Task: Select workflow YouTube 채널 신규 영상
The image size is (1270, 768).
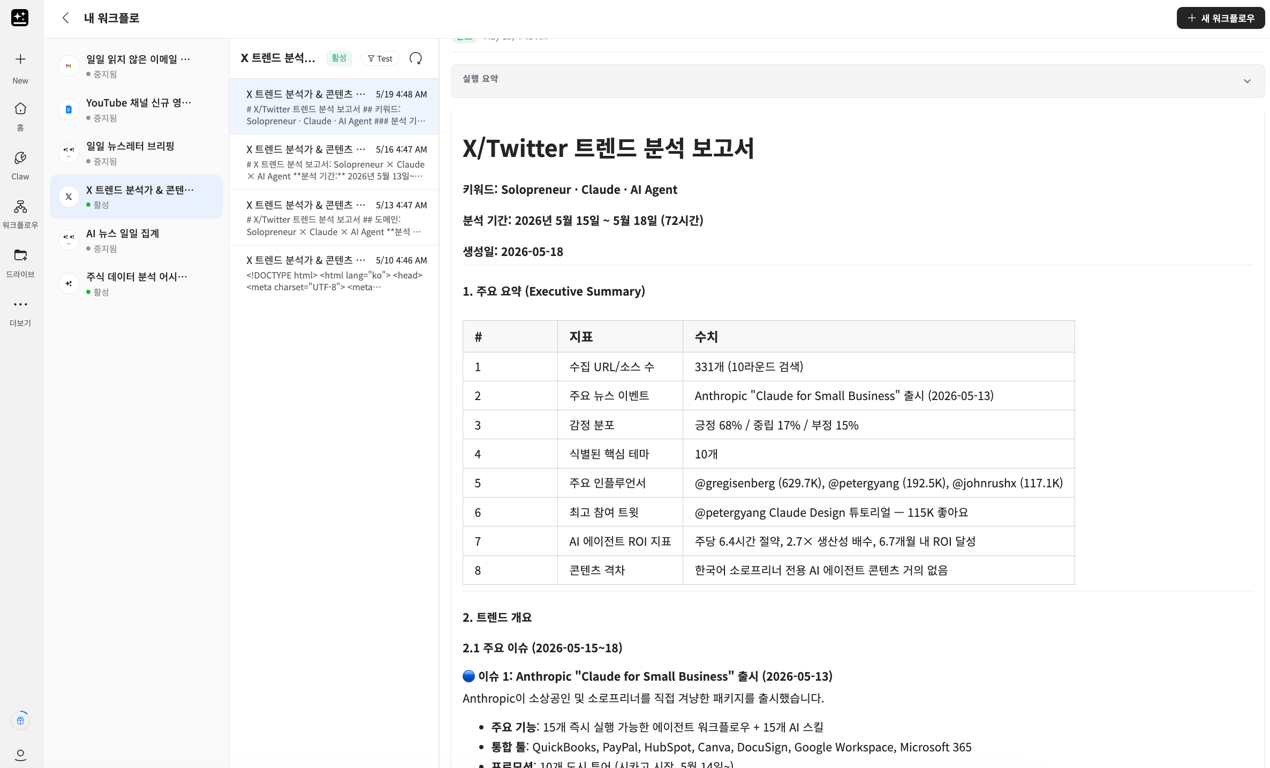Action: (x=136, y=109)
